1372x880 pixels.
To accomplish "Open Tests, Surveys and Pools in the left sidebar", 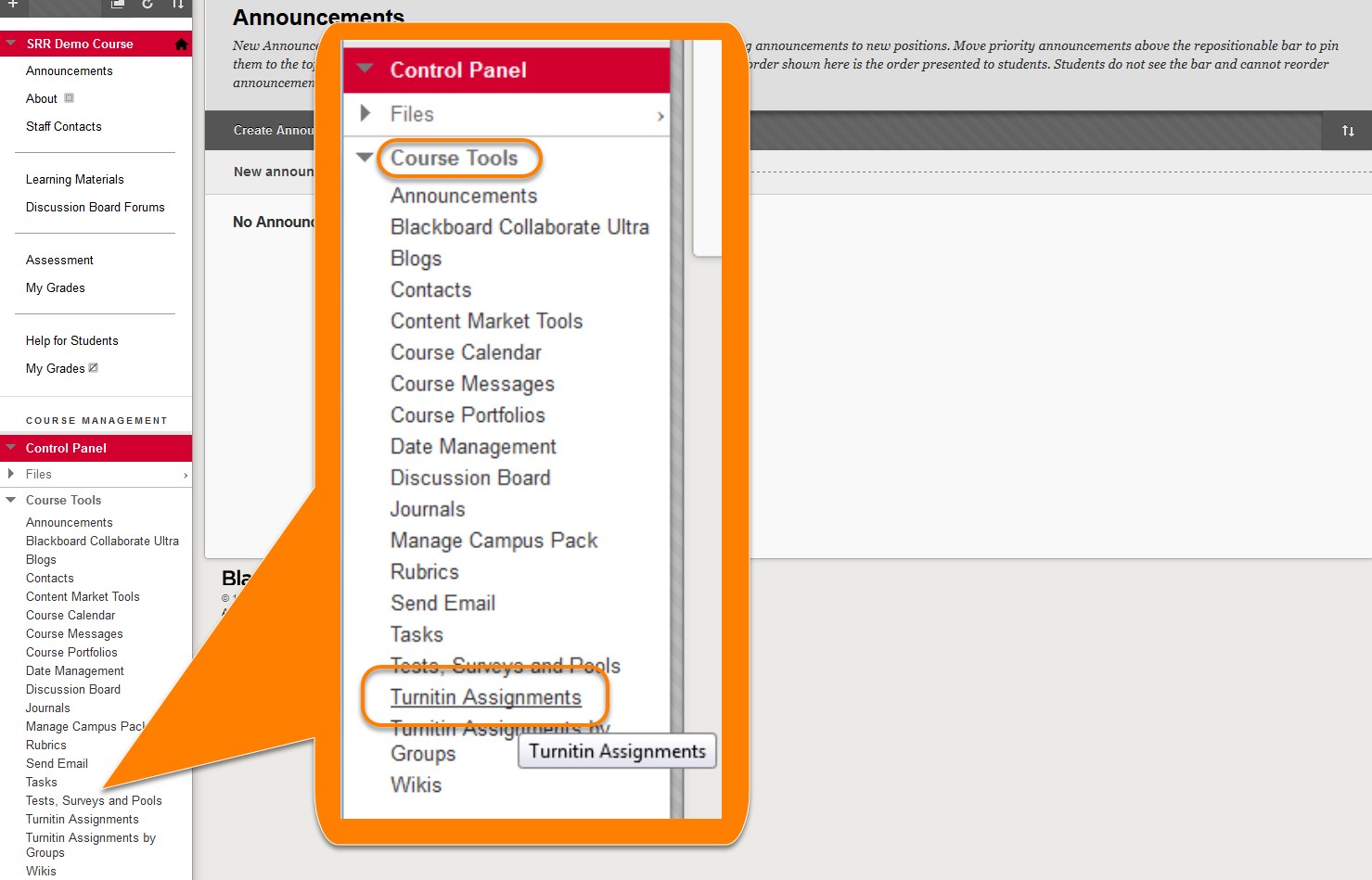I will coord(94,801).
